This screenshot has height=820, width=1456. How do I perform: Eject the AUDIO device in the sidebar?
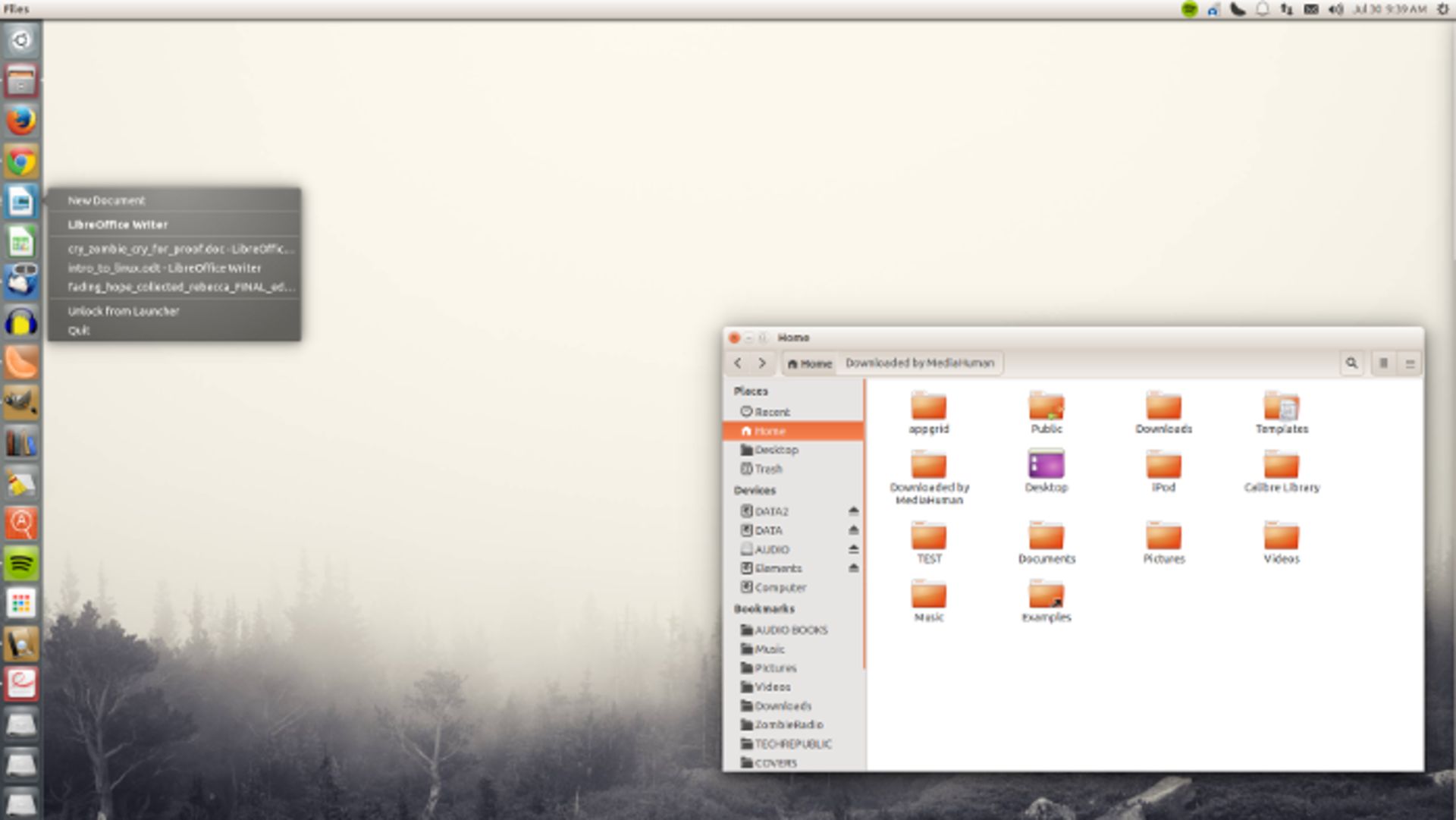[x=853, y=549]
